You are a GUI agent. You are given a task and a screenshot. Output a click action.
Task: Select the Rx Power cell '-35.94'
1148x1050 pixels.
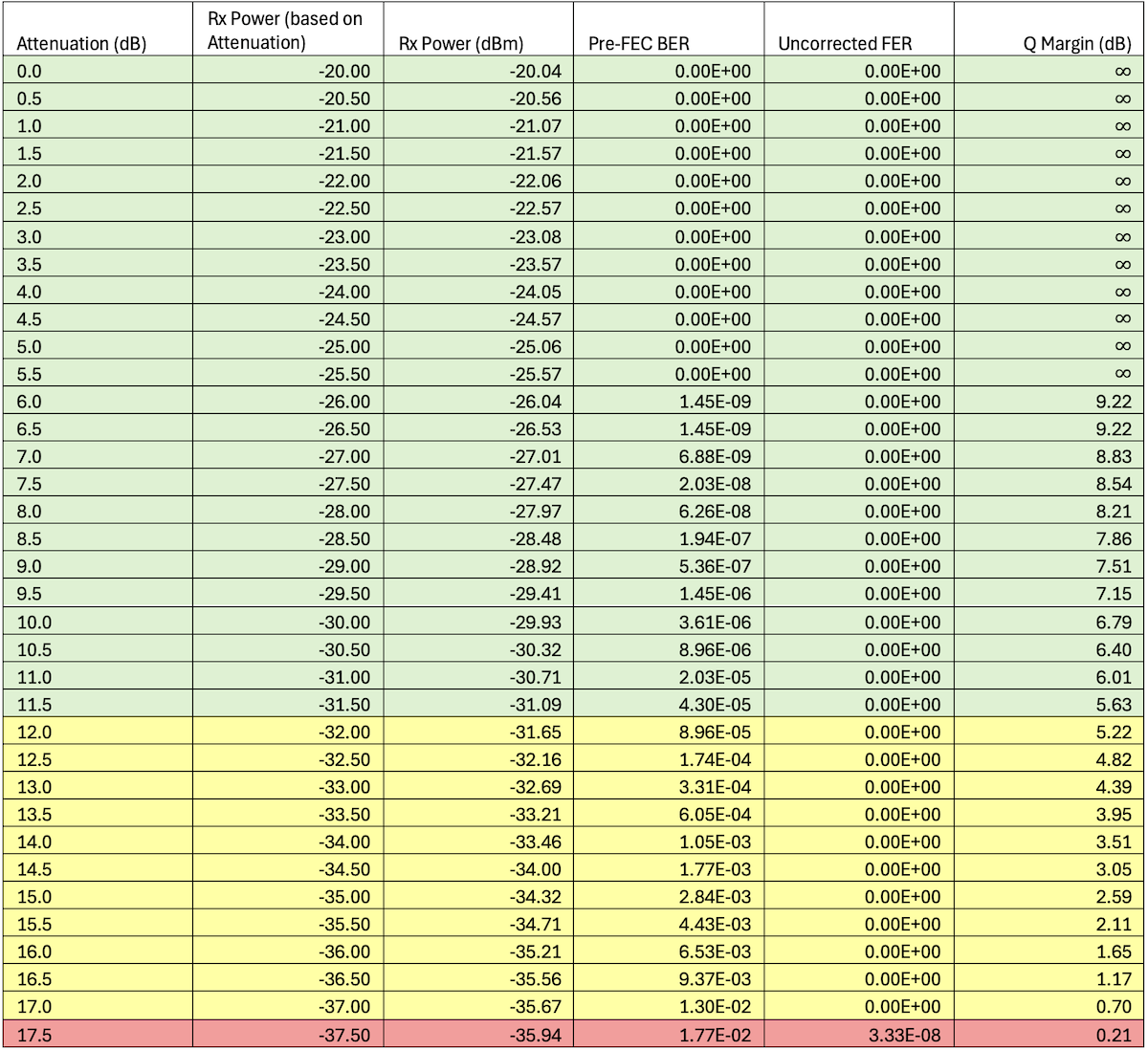point(478,1036)
